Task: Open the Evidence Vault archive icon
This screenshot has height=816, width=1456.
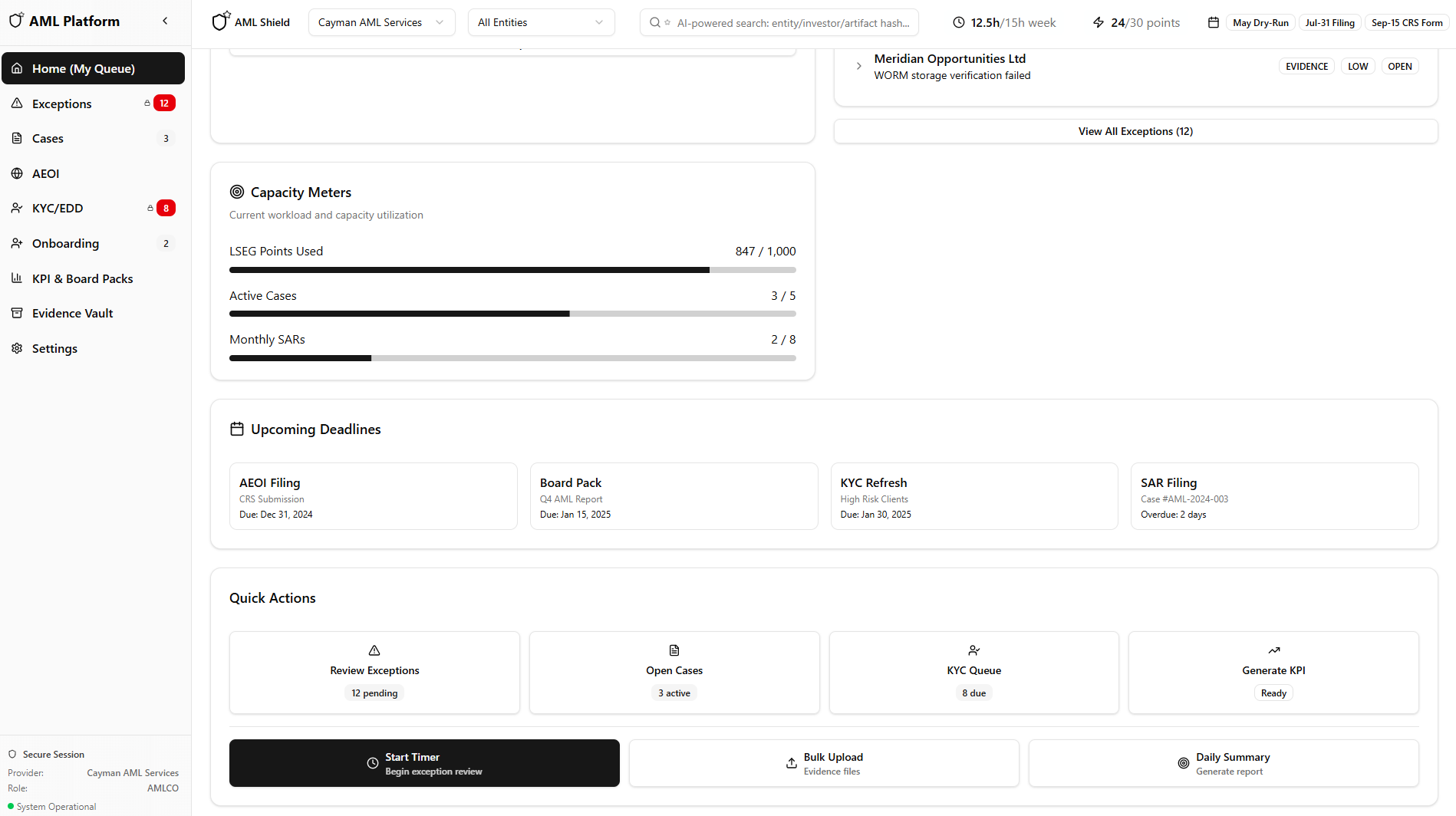Action: (17, 313)
